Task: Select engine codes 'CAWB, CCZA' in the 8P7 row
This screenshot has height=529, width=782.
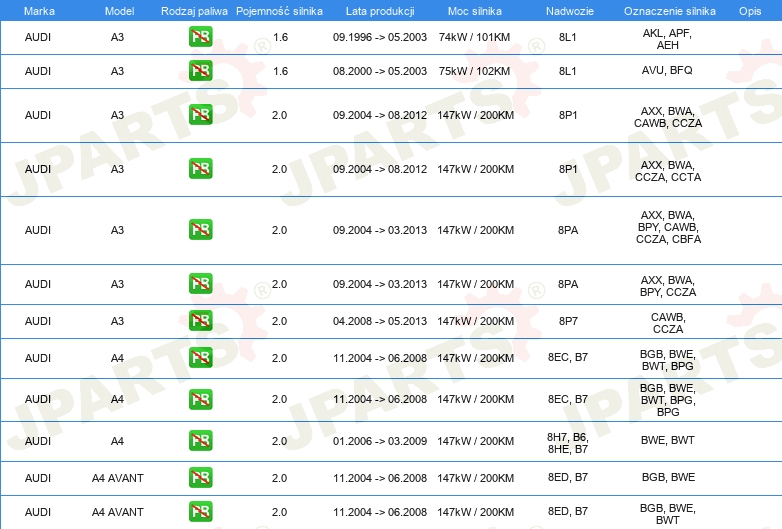Action: [668, 323]
